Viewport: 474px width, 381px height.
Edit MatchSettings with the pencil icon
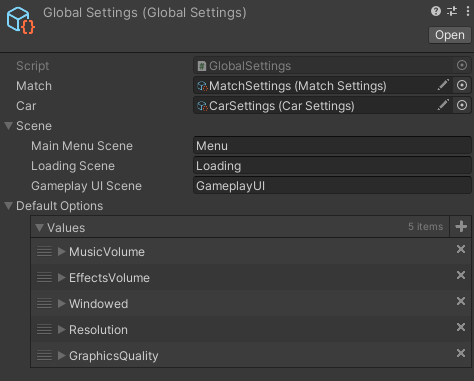click(x=443, y=85)
